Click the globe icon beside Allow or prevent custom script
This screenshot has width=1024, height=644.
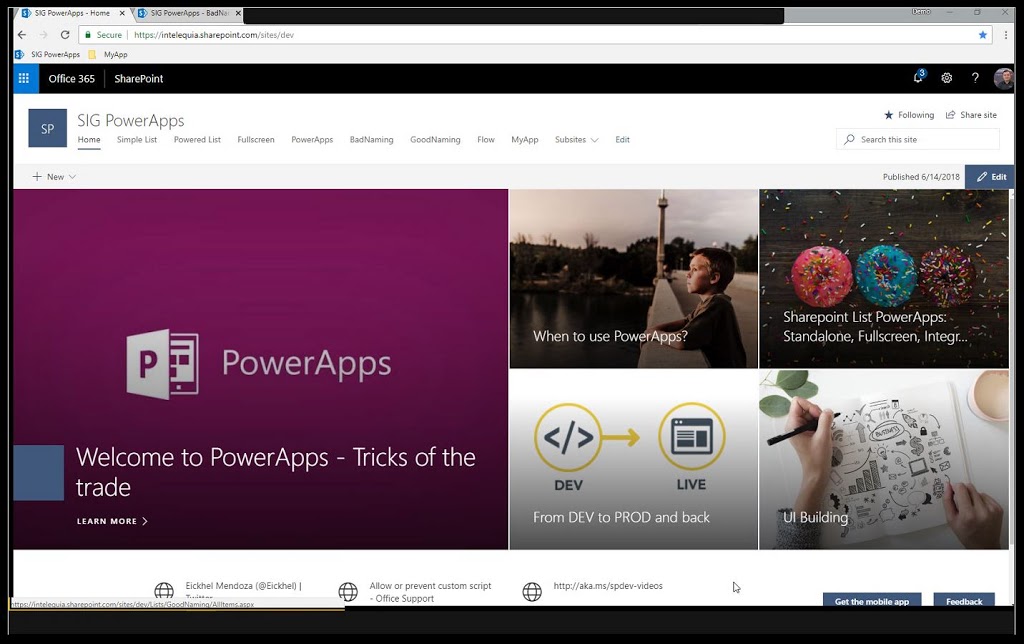point(348,592)
